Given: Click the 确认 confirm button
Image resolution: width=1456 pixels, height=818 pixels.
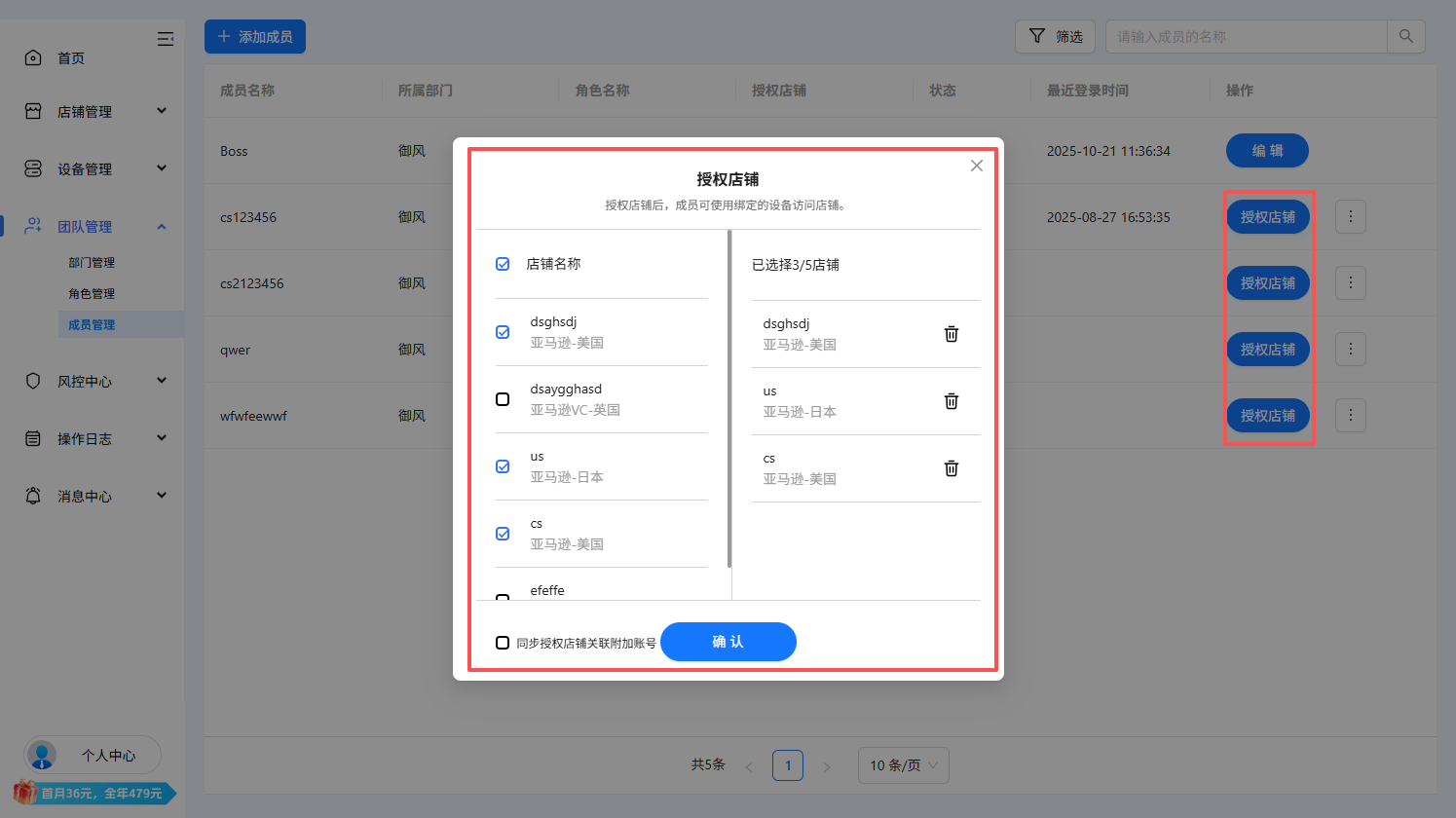Looking at the screenshot, I should [x=728, y=642].
